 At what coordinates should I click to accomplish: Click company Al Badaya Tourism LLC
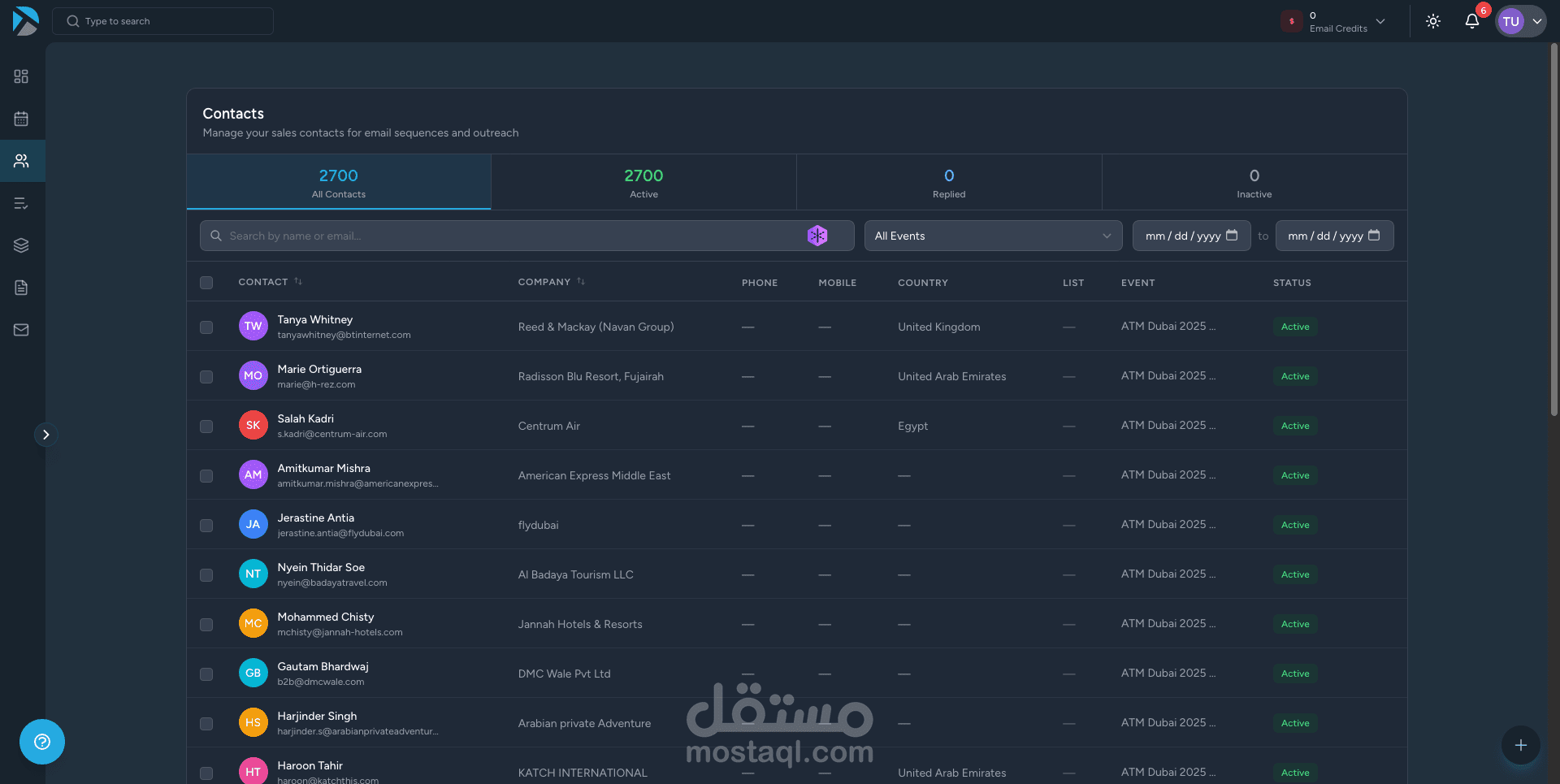(x=576, y=574)
